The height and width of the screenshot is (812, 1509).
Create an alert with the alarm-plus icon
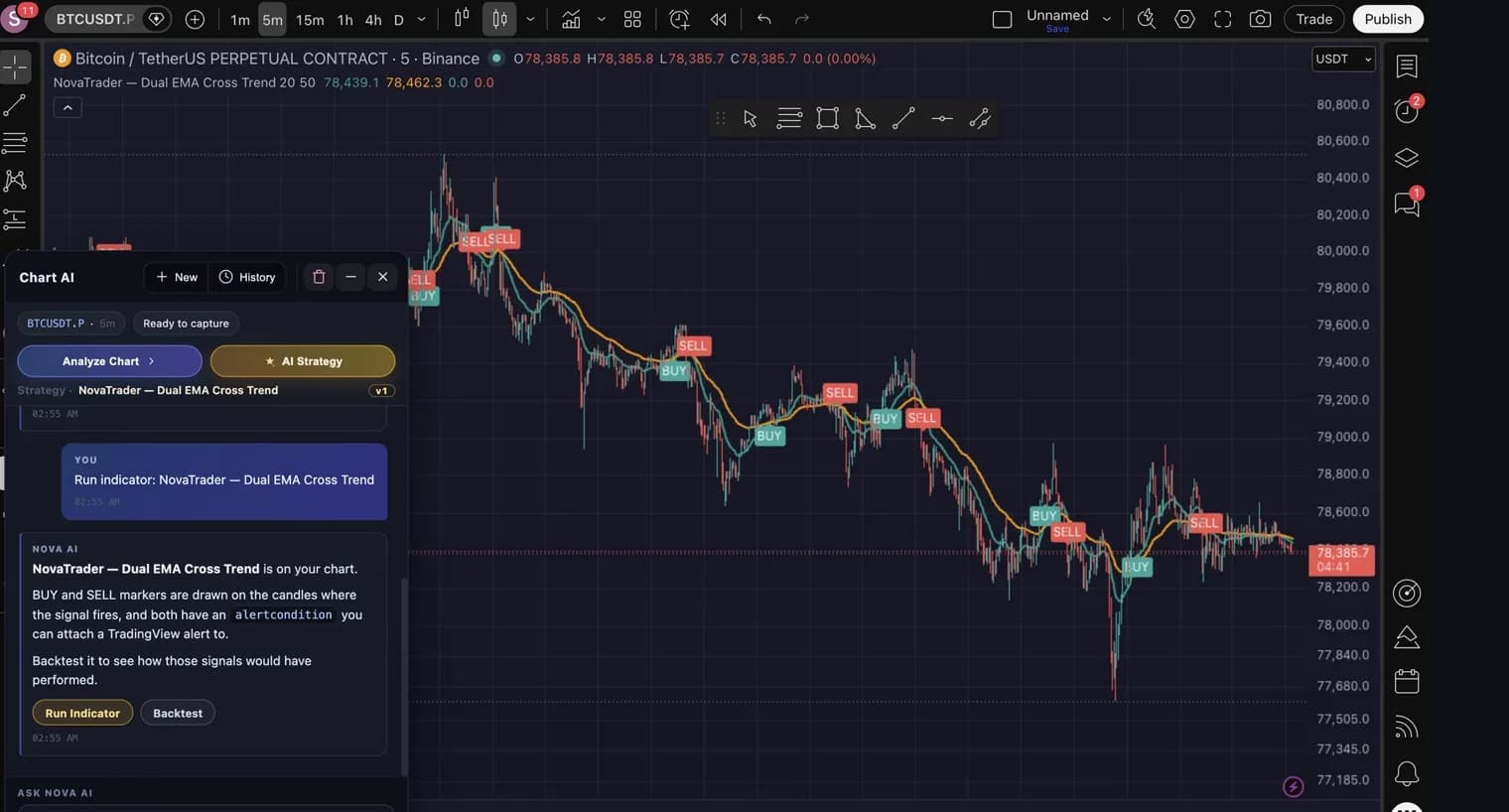coord(680,19)
